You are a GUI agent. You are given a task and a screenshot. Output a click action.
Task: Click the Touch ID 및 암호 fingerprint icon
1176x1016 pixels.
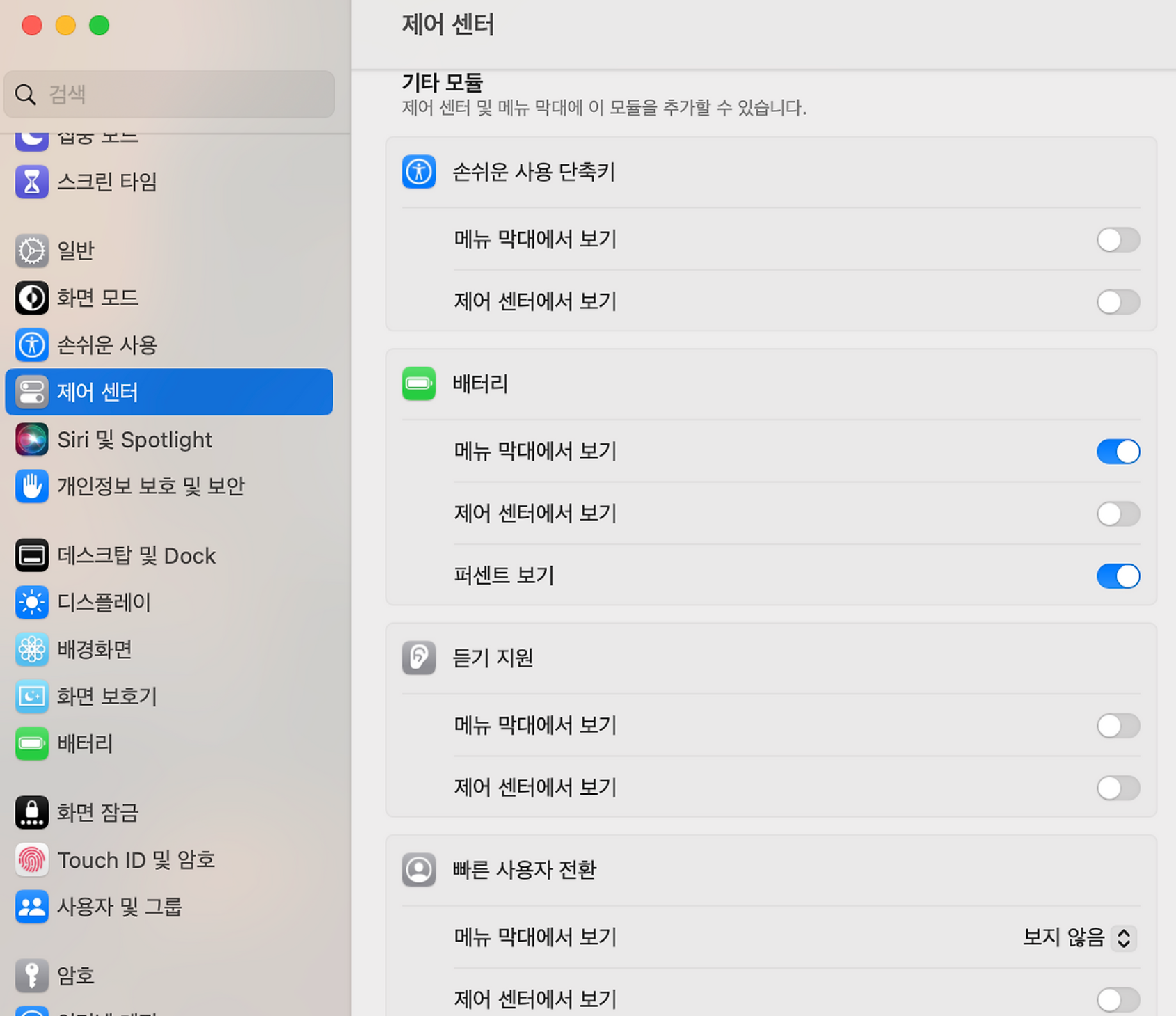pyautogui.click(x=31, y=860)
